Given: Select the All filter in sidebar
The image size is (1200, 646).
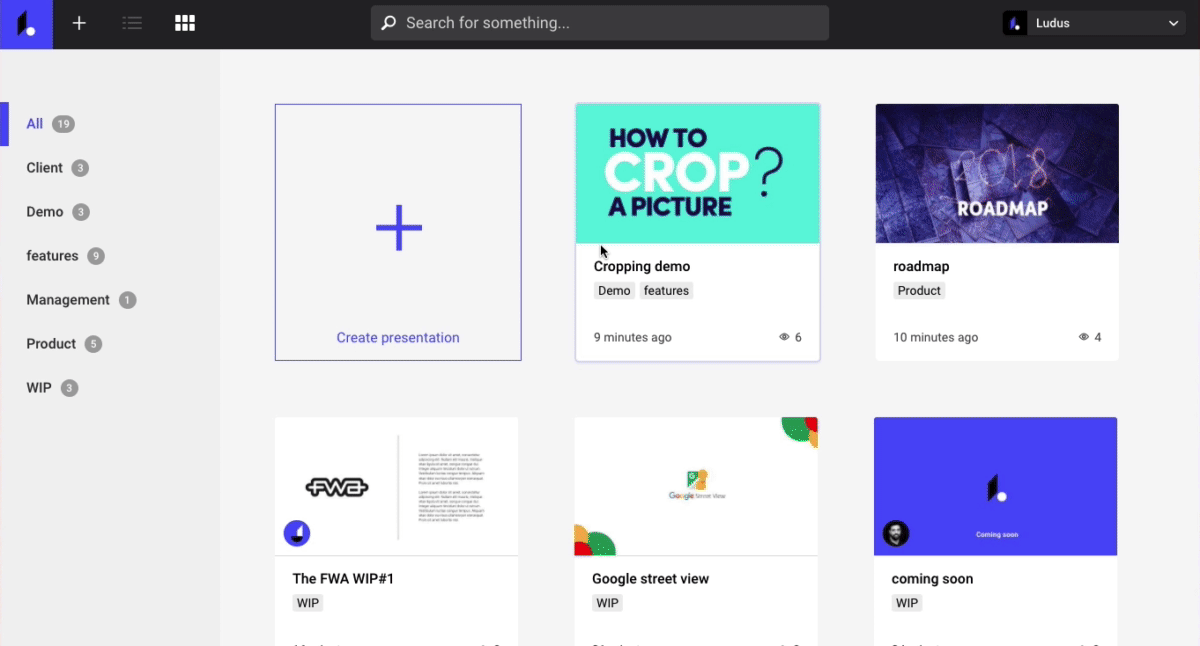Looking at the screenshot, I should 35,124.
